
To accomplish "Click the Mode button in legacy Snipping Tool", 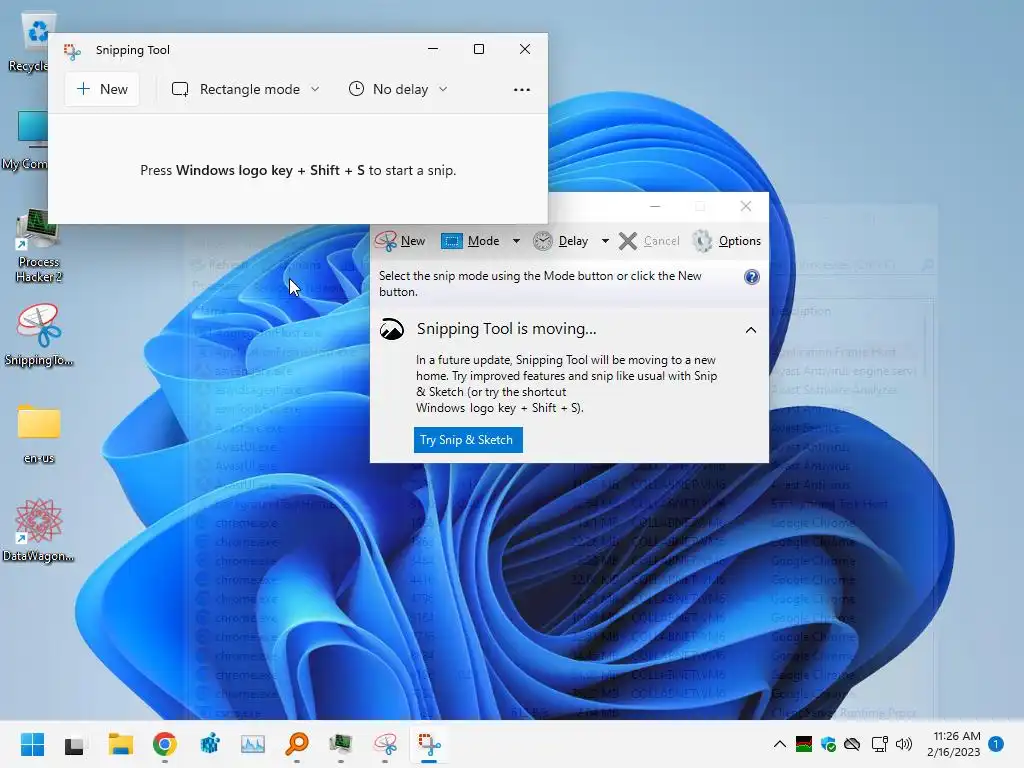I will point(471,241).
